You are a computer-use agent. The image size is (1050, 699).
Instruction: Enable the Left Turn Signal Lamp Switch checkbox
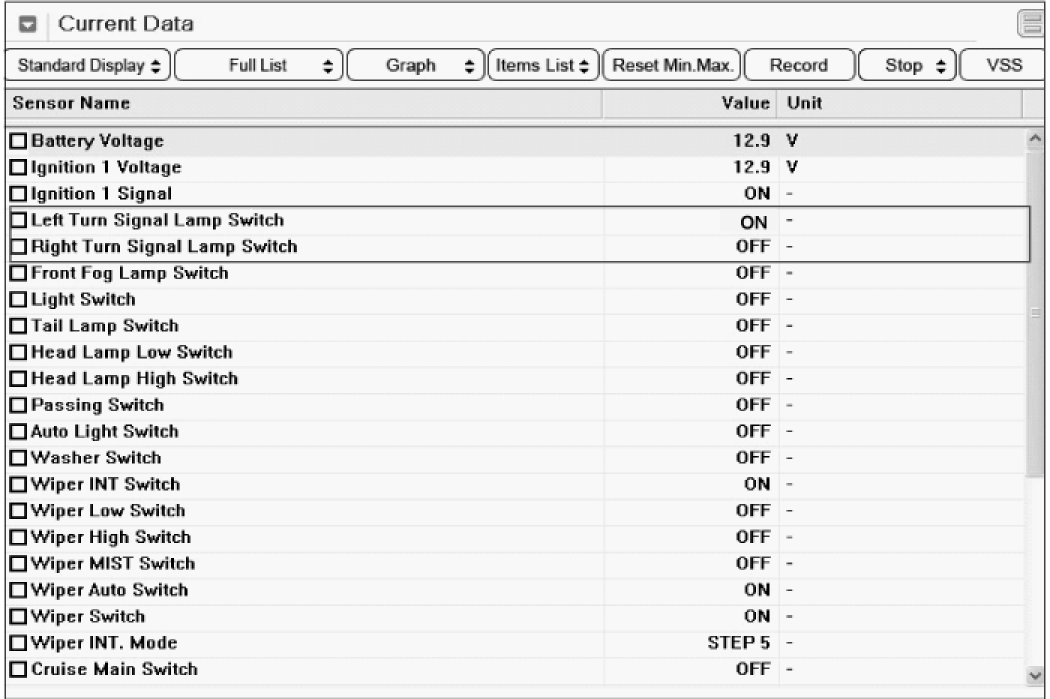point(18,221)
